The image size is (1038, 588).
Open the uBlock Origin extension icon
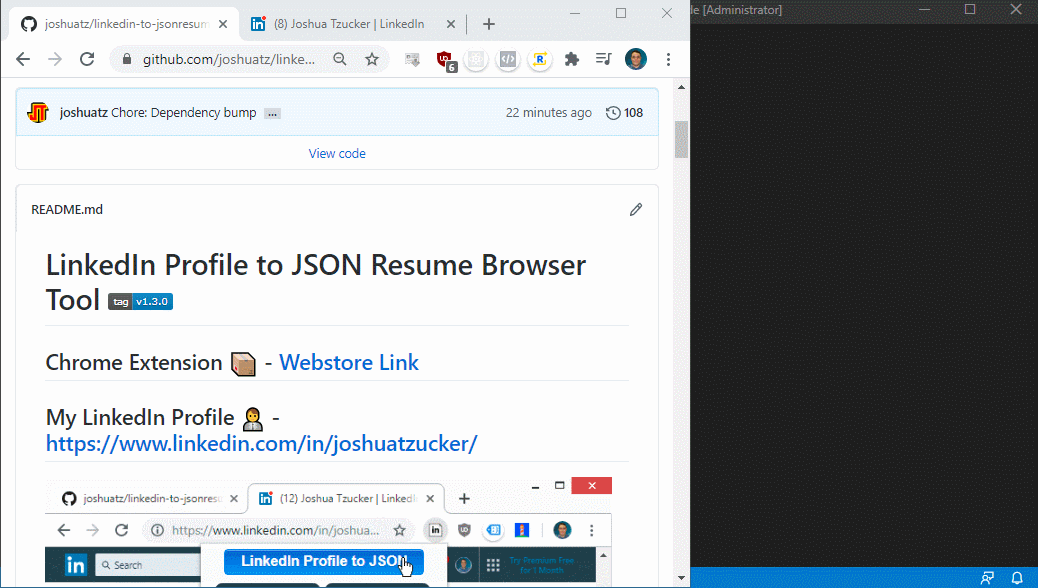click(x=445, y=60)
